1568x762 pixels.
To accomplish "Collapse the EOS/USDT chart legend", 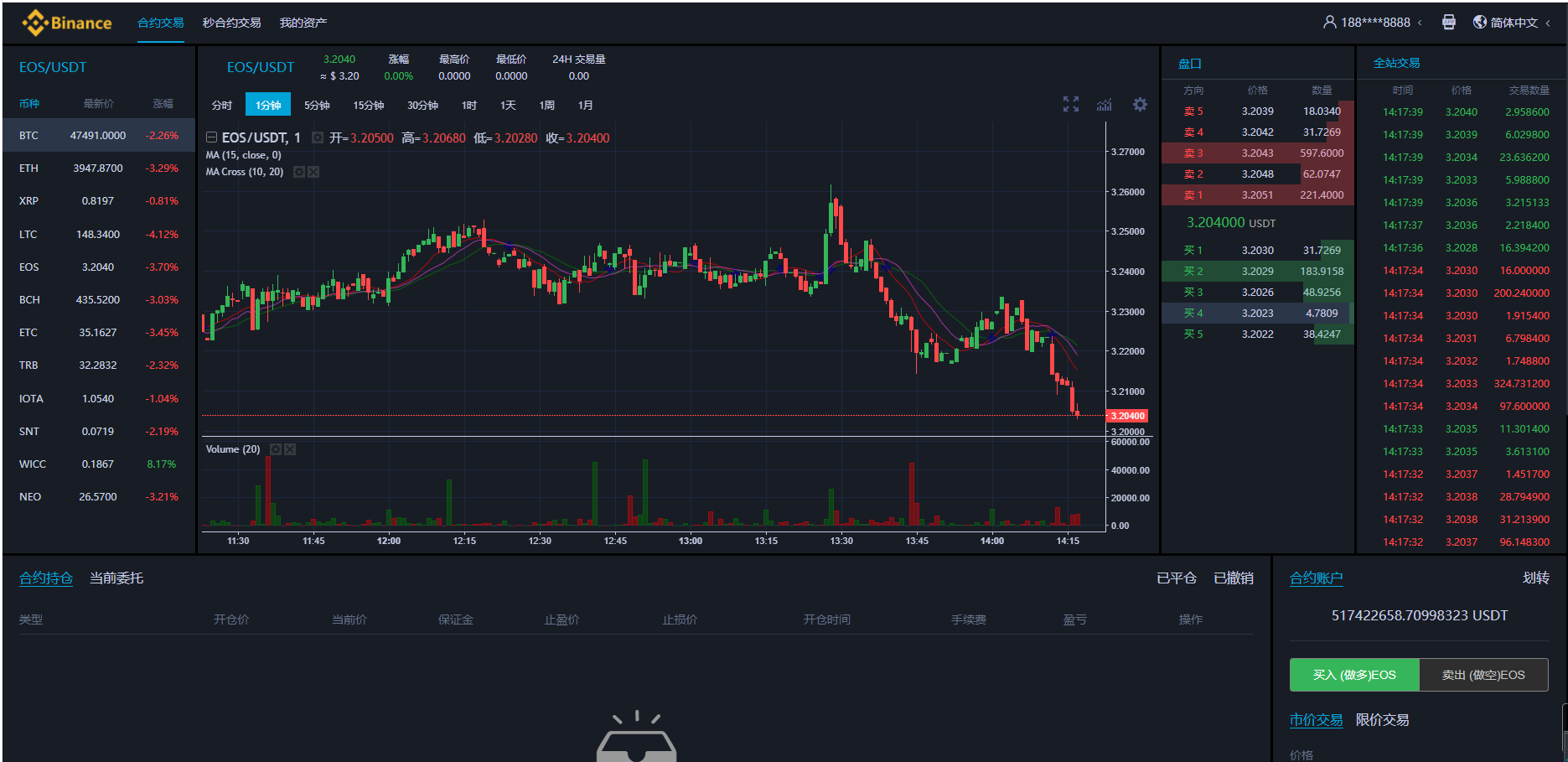I will [212, 137].
